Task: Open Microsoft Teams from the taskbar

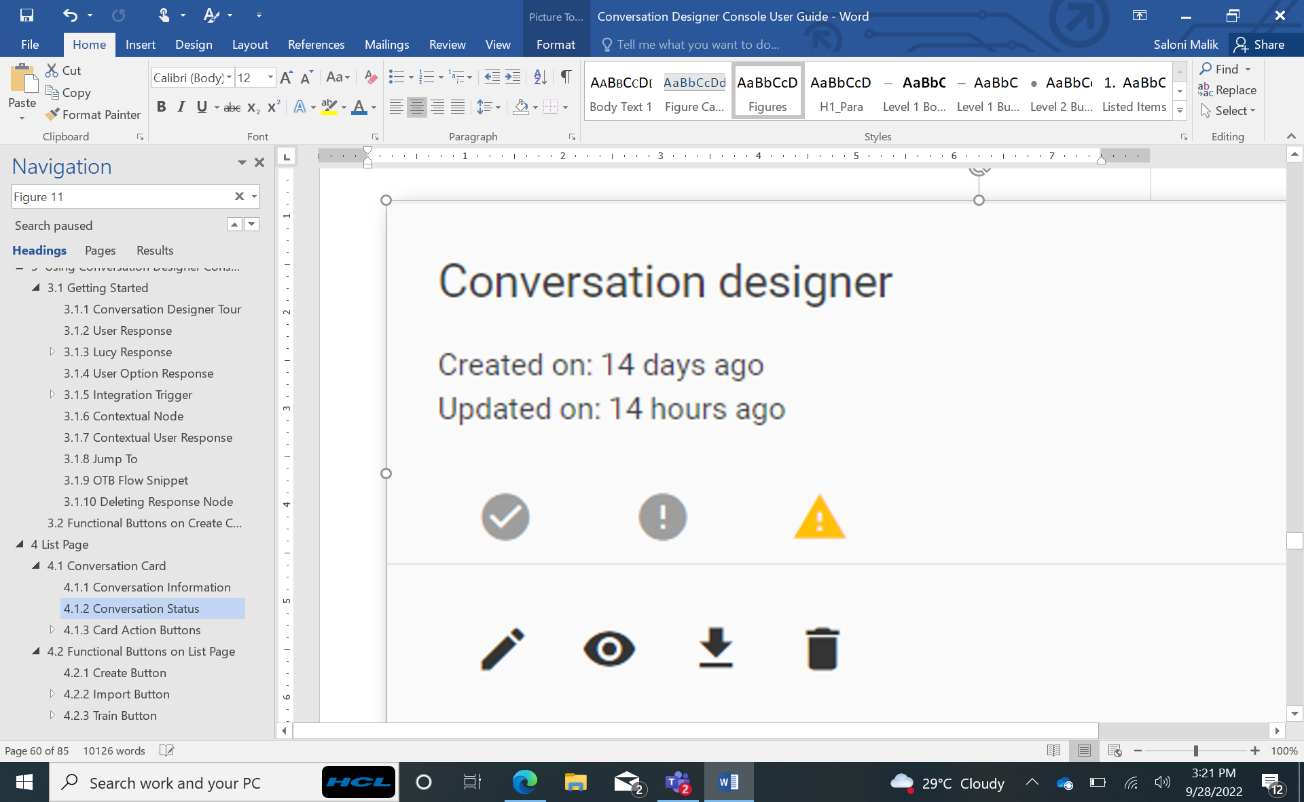Action: tap(679, 783)
